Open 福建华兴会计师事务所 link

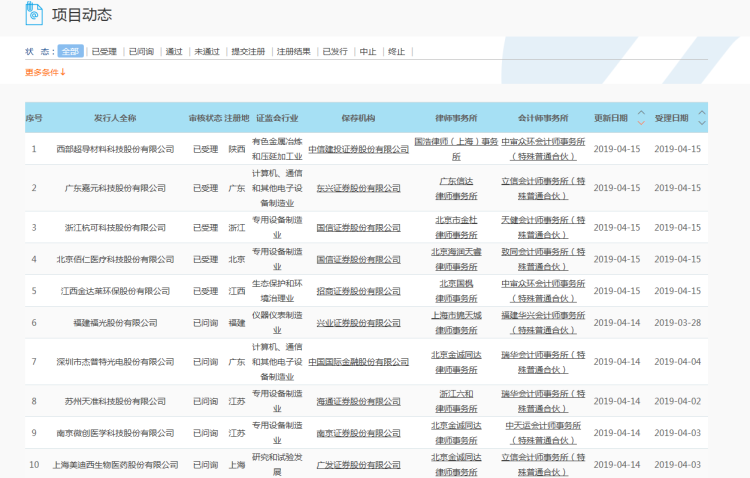coord(543,322)
